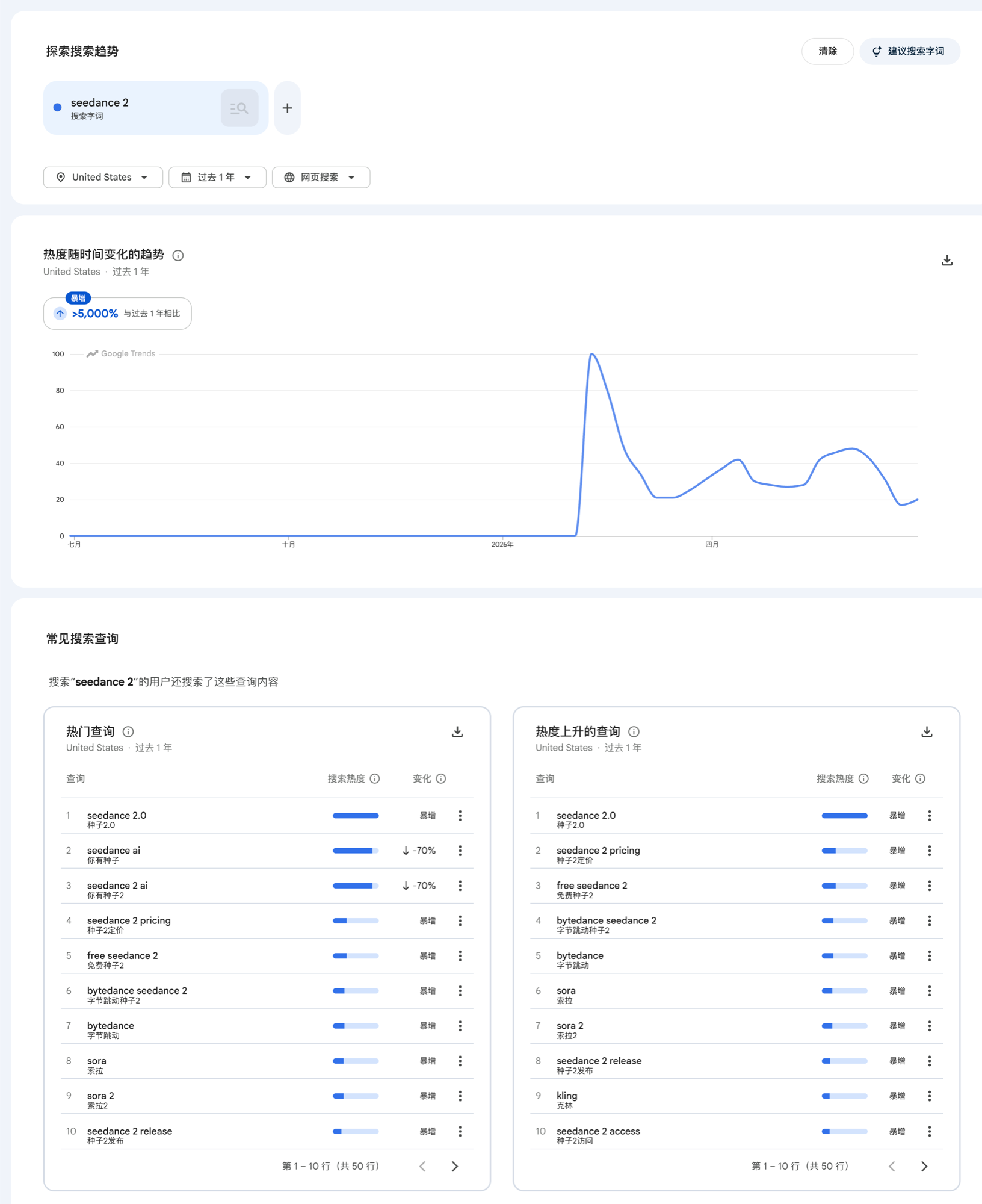The image size is (982, 1204).
Task: Go to previous page of 热度上升的查询
Action: 892,1166
